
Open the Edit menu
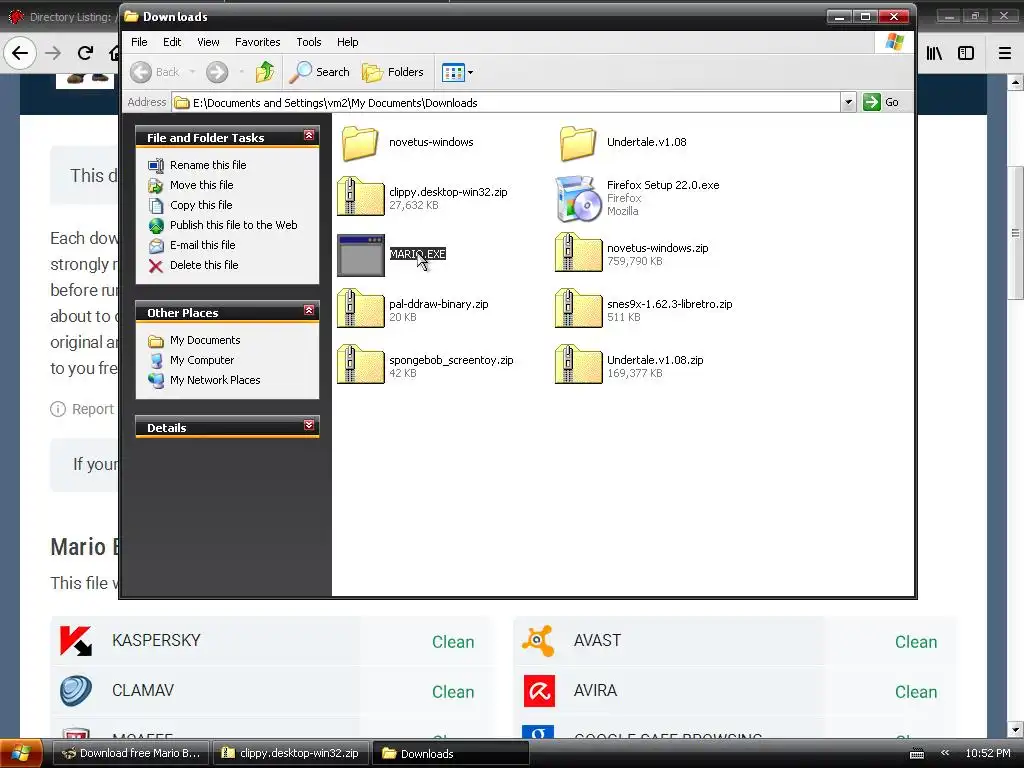(x=172, y=42)
